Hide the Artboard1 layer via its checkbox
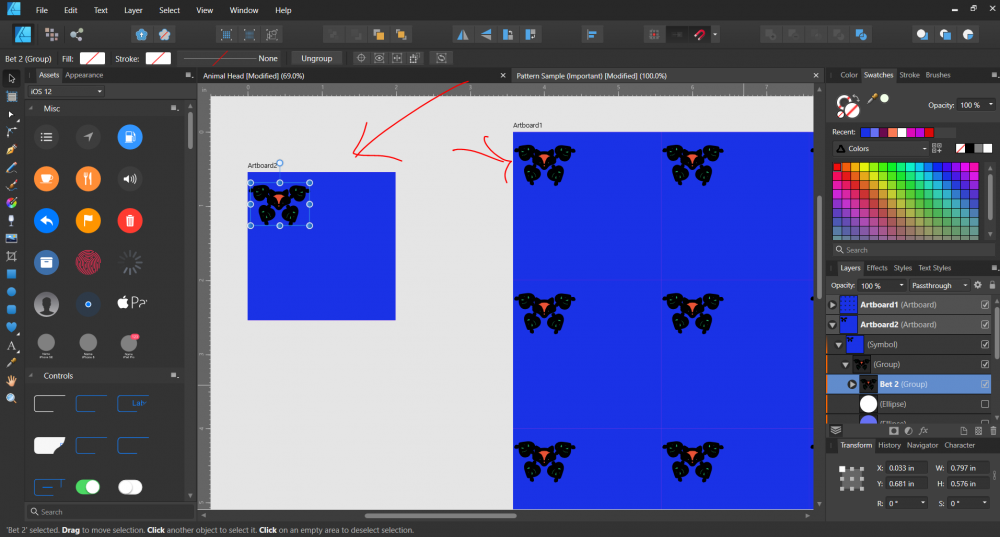Viewport: 1000px width, 537px height. 985,305
